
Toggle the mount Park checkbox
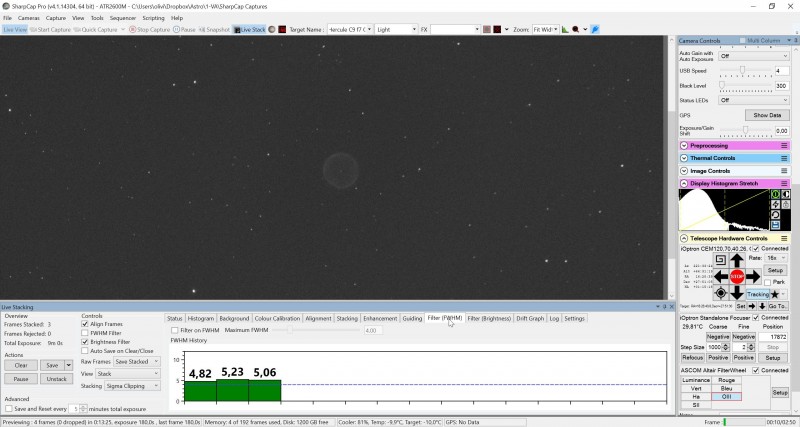pyautogui.click(x=767, y=282)
